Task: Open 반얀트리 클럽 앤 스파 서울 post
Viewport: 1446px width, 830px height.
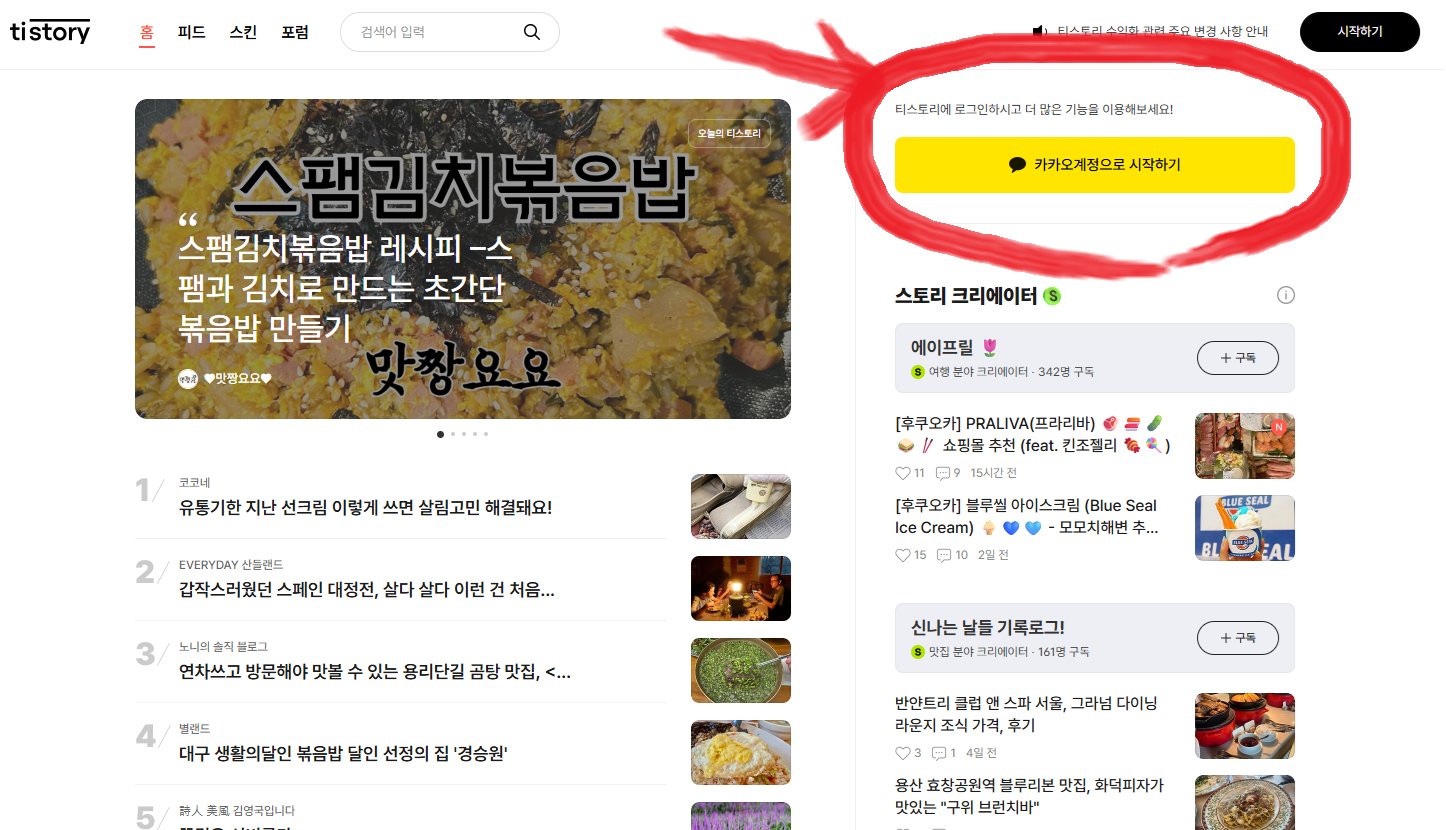Action: pos(1026,714)
